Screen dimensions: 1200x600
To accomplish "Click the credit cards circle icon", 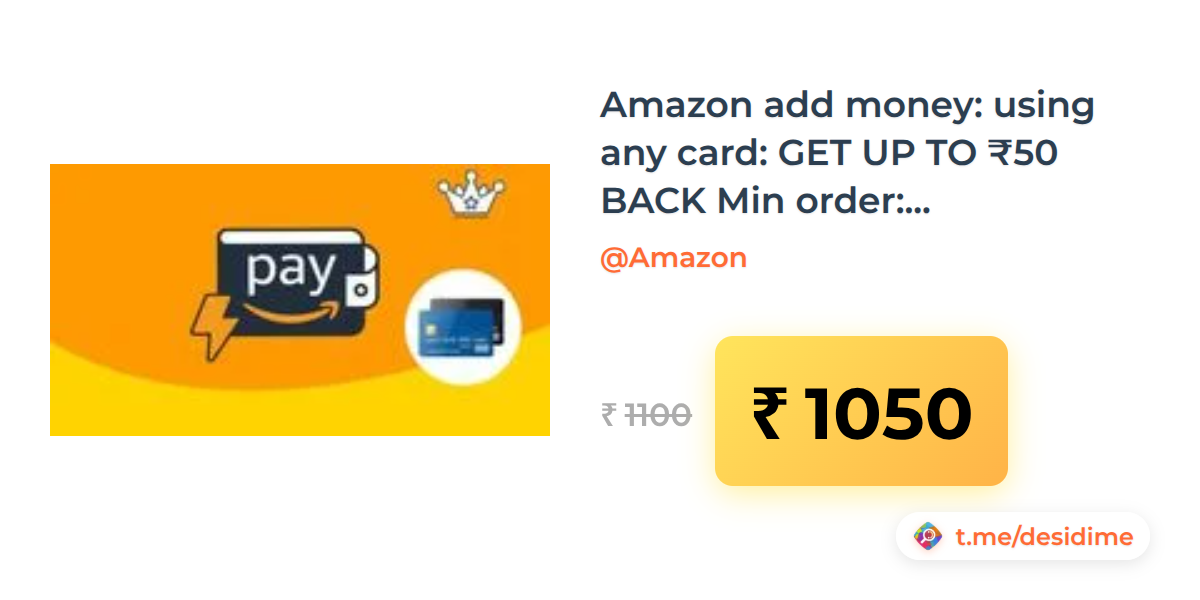I will (463, 328).
